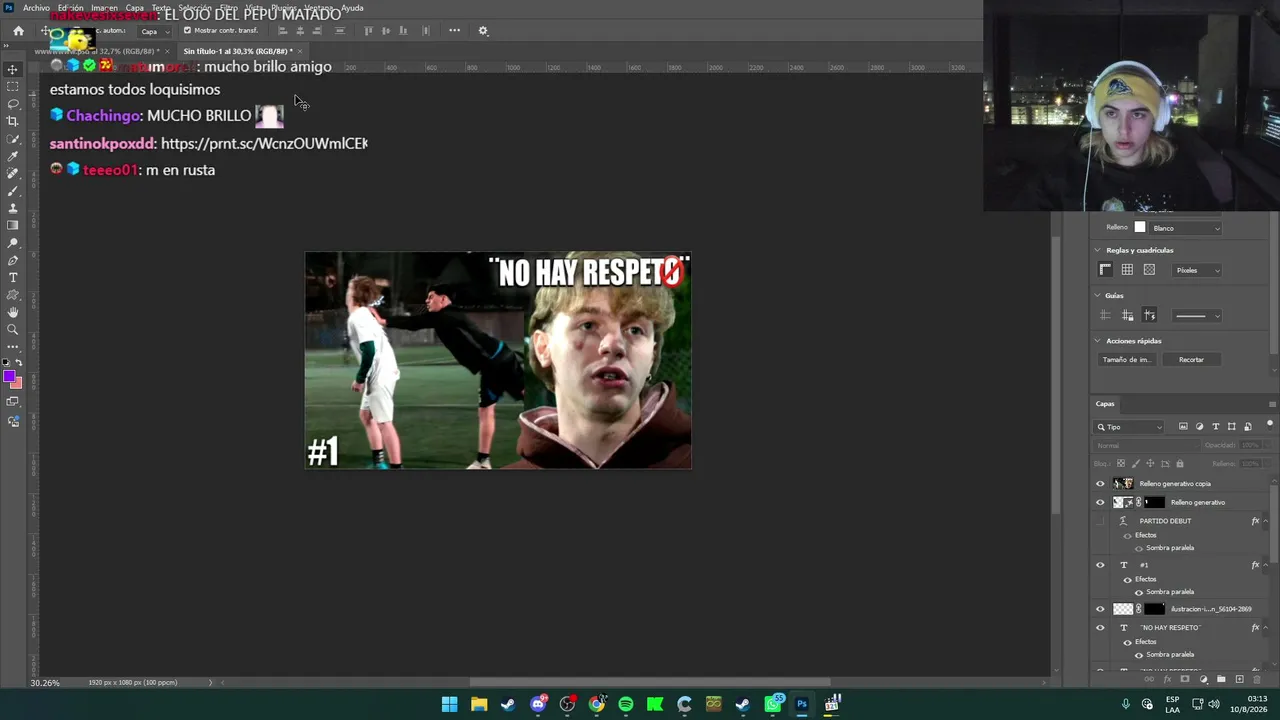This screenshot has width=1280, height=720.
Task: Select the Eyedropper tool
Action: pyautogui.click(x=13, y=156)
